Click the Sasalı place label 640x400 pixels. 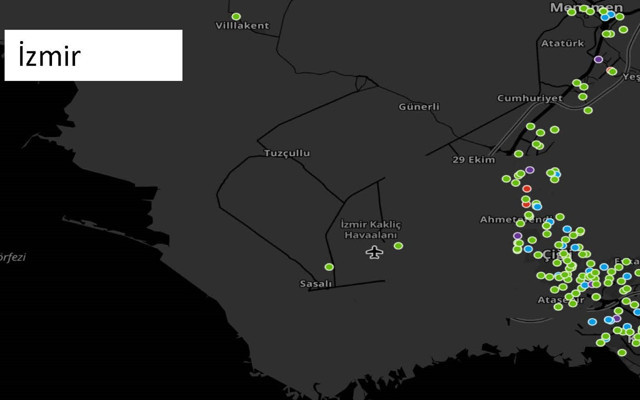tap(316, 284)
